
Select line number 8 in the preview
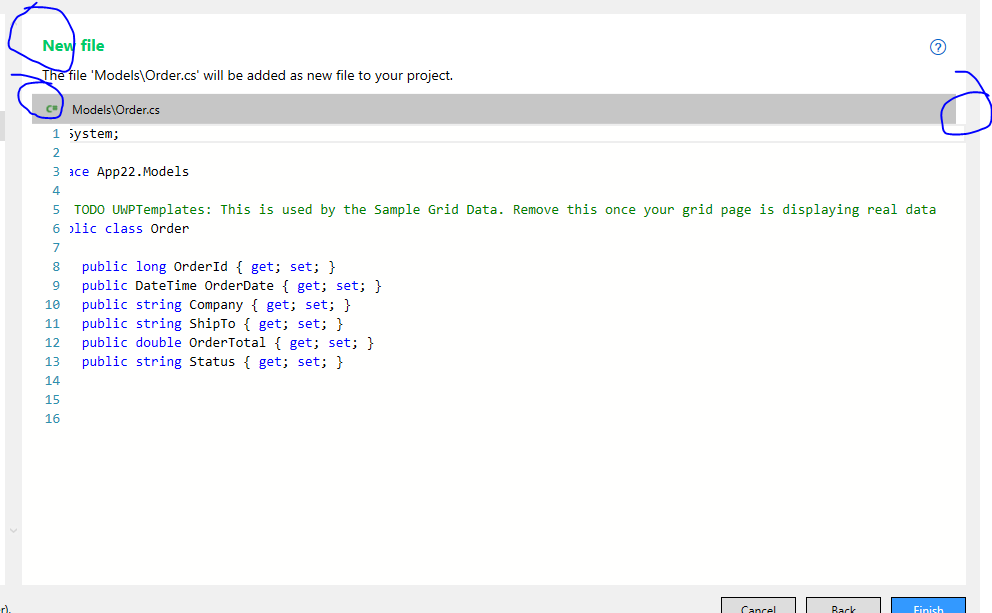click(x=55, y=266)
